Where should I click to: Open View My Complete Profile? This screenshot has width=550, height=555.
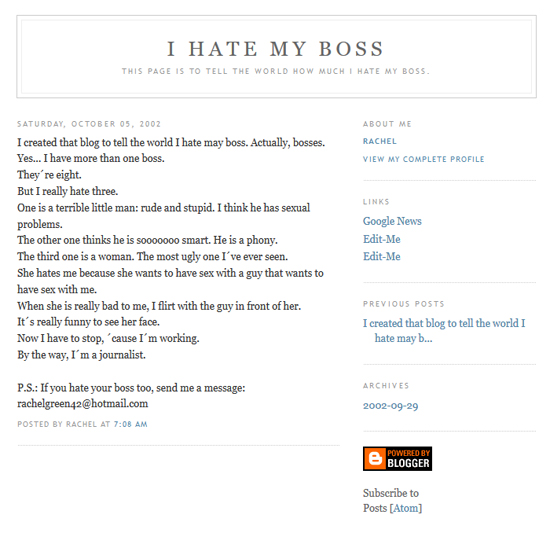(423, 159)
